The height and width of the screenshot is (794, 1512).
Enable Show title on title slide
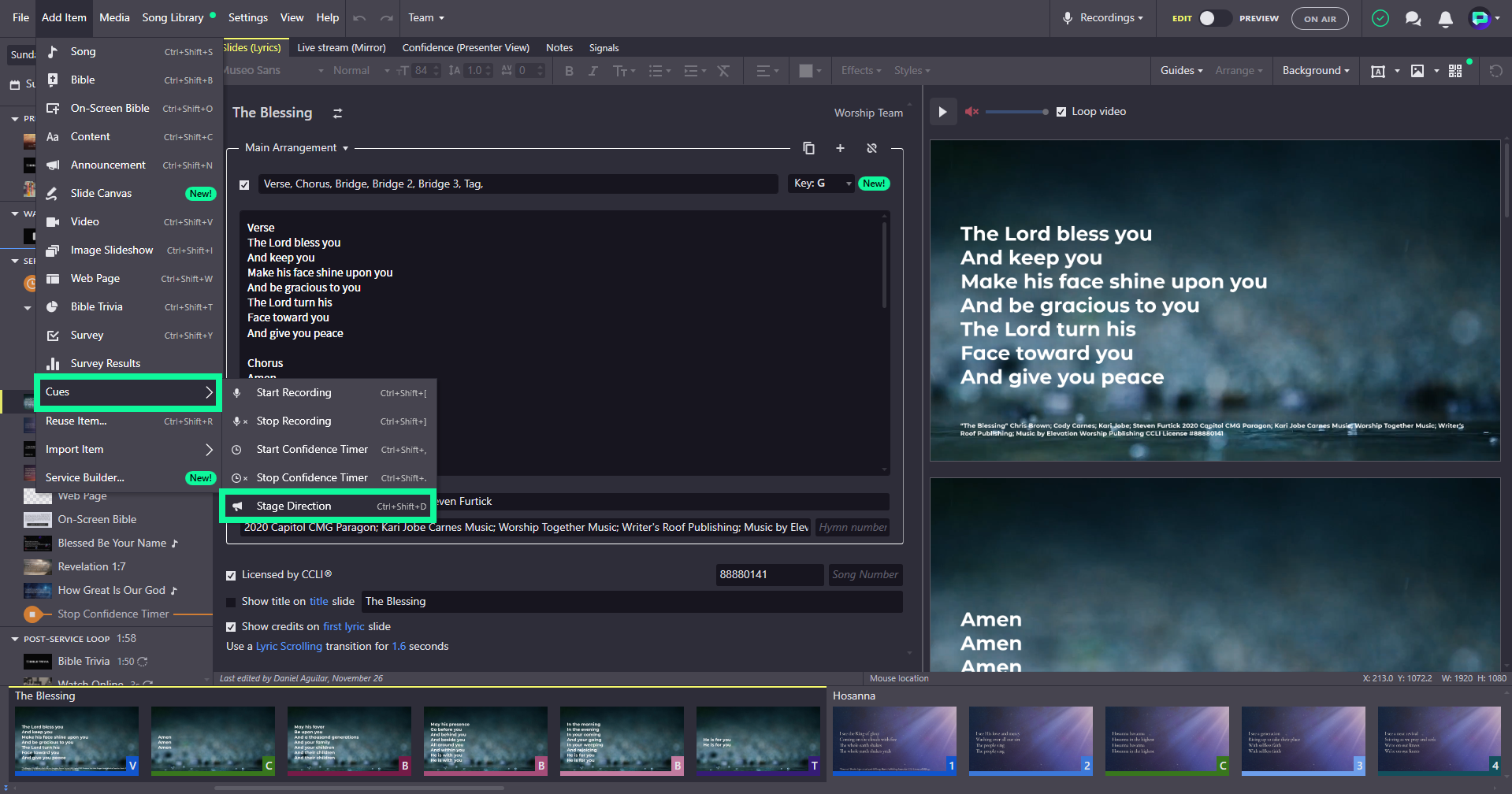coord(232,602)
